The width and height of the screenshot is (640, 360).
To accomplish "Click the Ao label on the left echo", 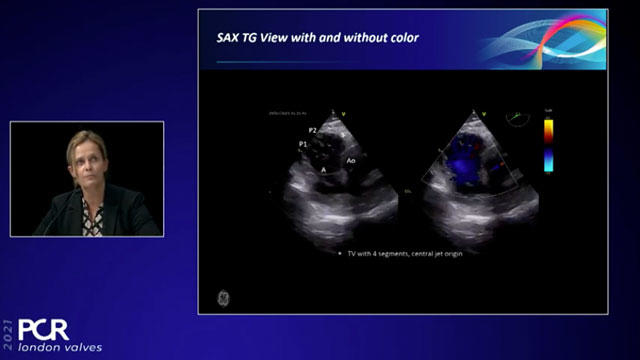I will click(x=351, y=161).
